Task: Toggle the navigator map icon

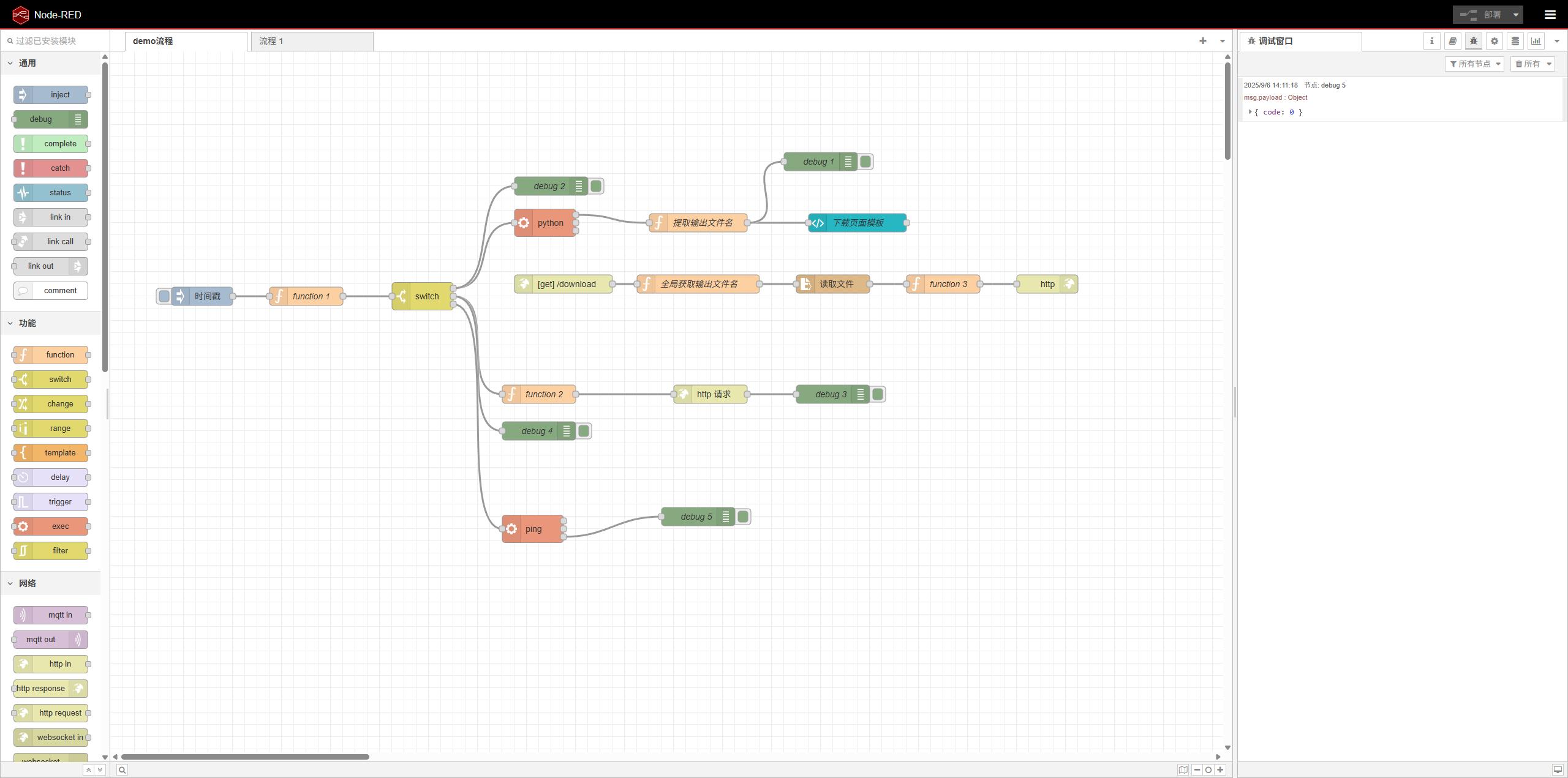Action: coord(1183,770)
